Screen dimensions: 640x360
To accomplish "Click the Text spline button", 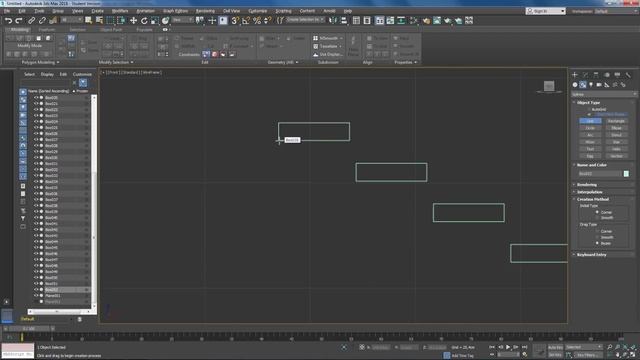I will (x=590, y=149).
